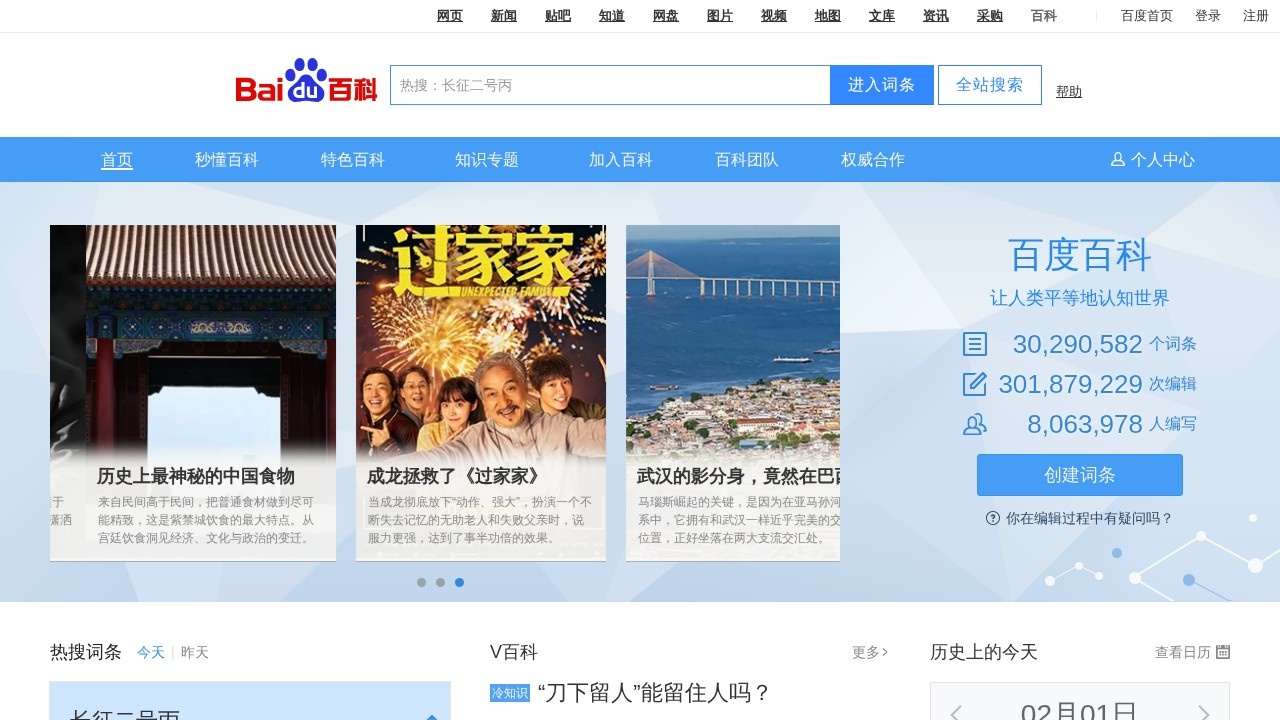Screen dimensions: 1280x720
Task: Open 知识专题 navigation item
Action: coord(487,160)
